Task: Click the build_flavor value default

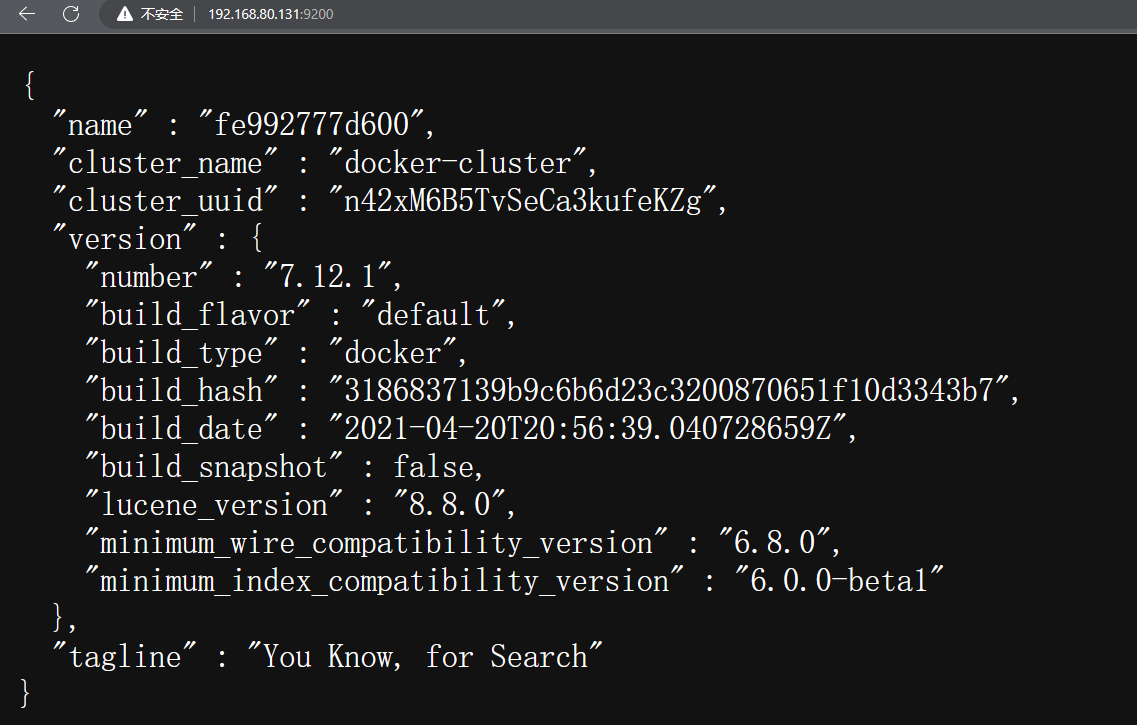Action: point(433,315)
